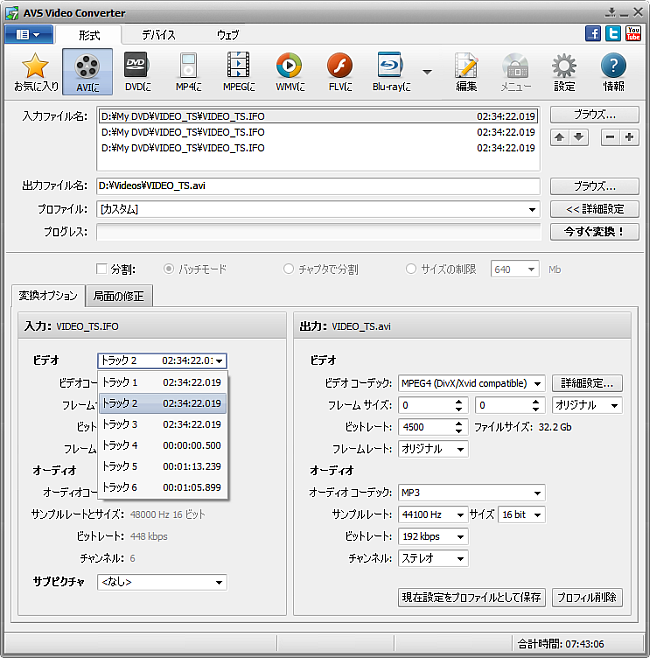Click the プロフィル削除 button
Image resolution: width=650 pixels, height=658 pixels.
coord(587,597)
